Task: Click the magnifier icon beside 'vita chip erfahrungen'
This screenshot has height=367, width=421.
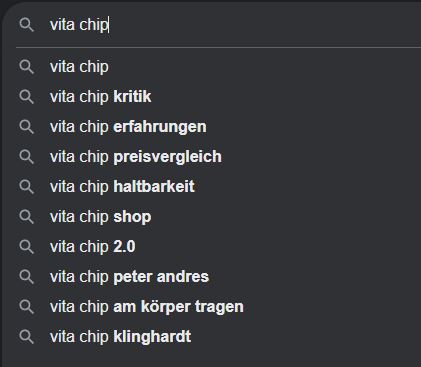Action: click(26, 127)
